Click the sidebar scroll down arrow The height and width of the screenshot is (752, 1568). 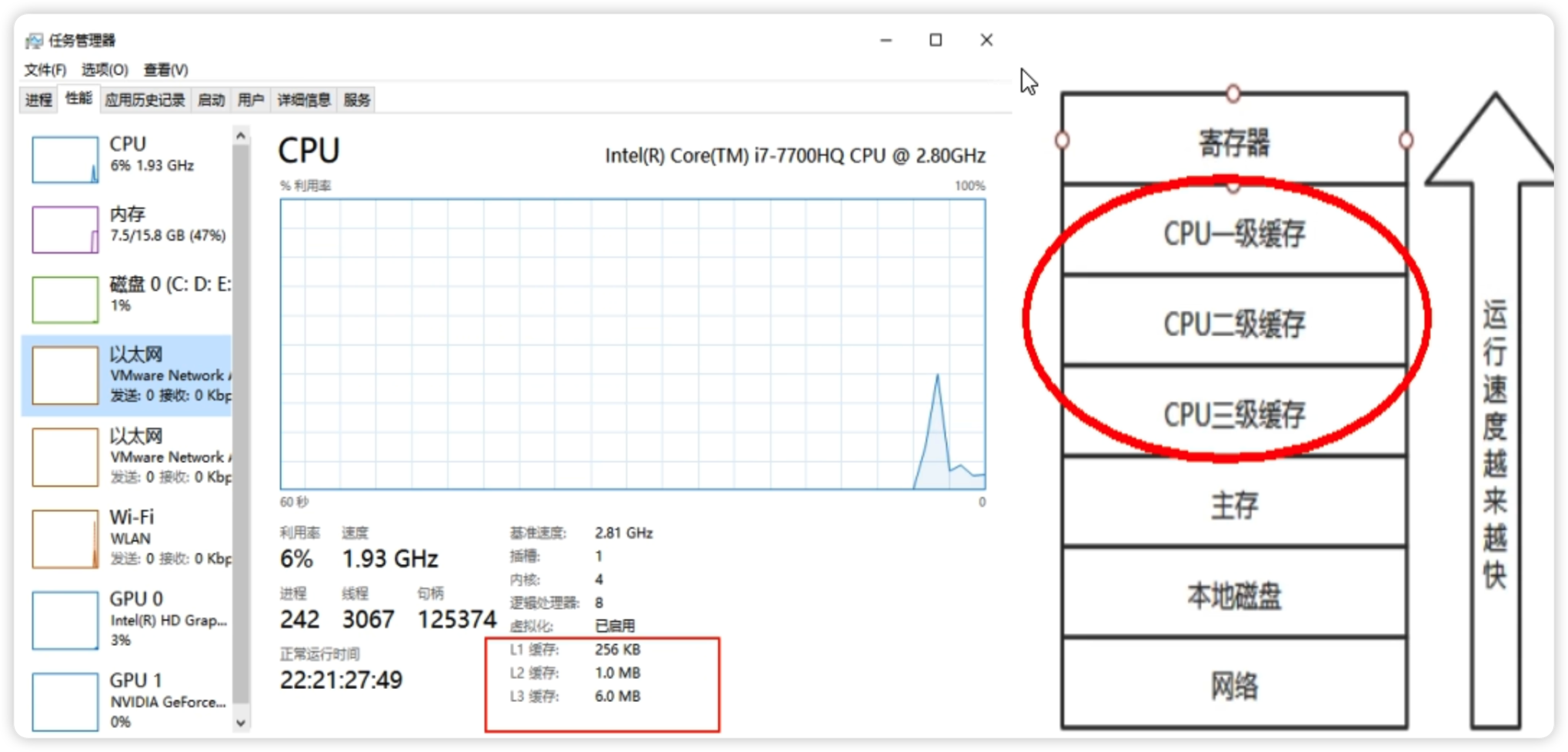pyautogui.click(x=241, y=723)
